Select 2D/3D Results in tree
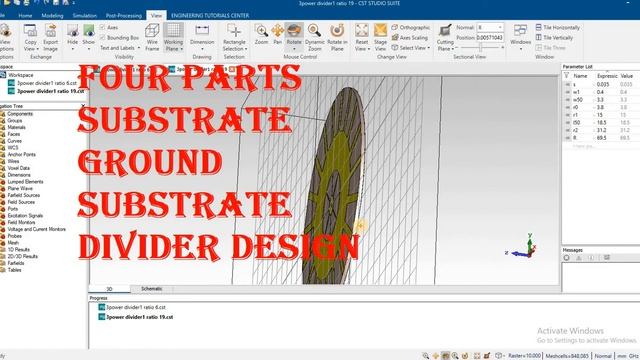The width and height of the screenshot is (640, 360). click(22, 256)
